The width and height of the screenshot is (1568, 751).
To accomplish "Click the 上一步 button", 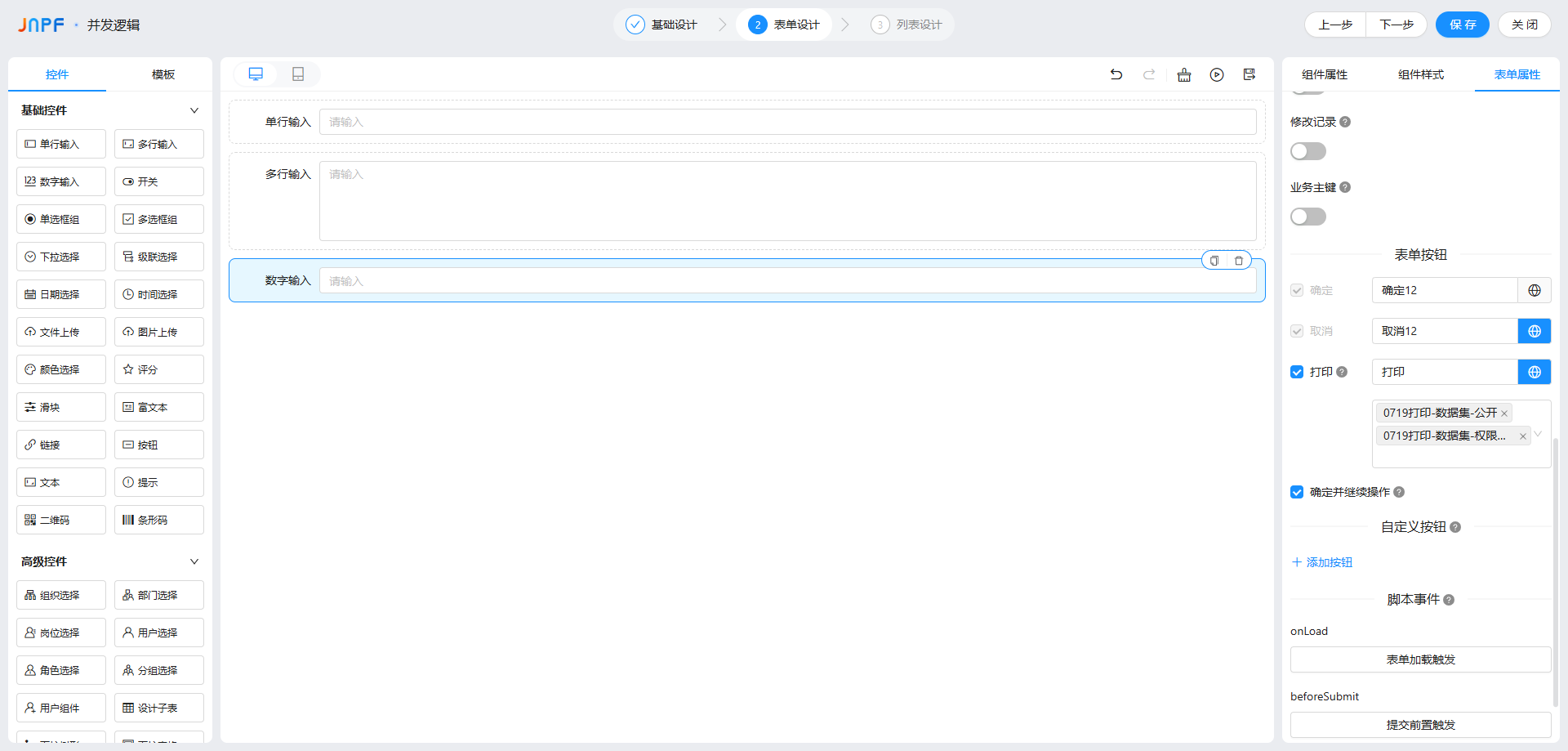I will [1335, 25].
